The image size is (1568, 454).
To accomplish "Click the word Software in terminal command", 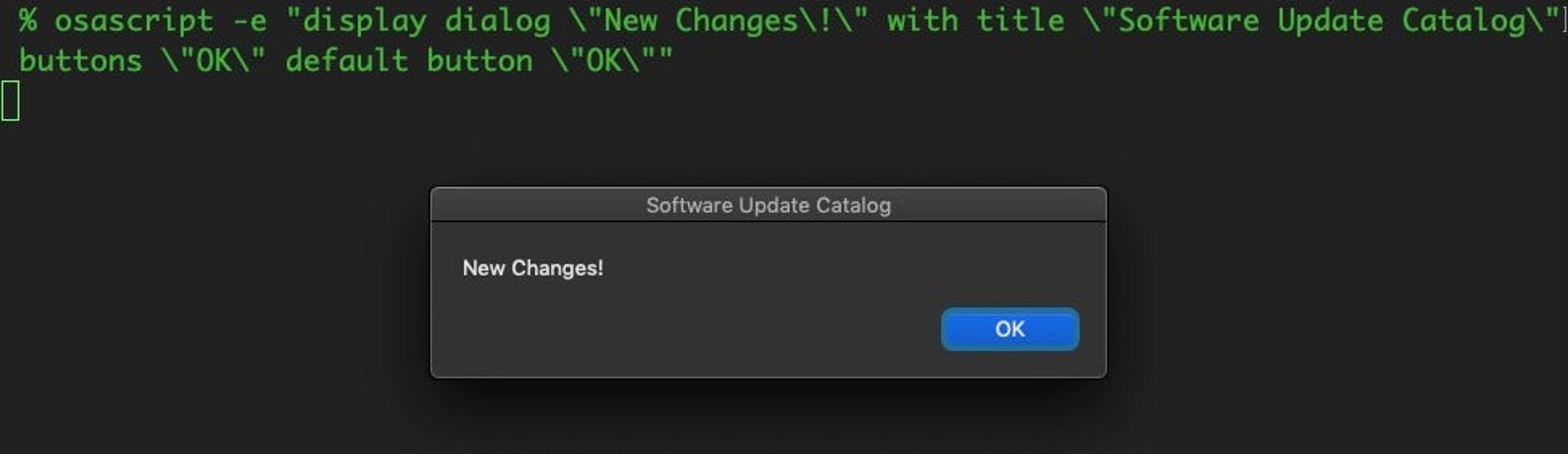I will (1189, 20).
